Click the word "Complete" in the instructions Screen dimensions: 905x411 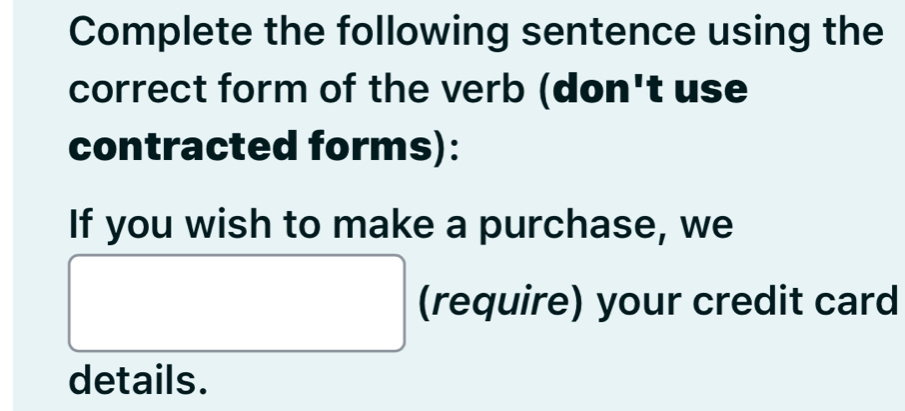tap(161, 32)
